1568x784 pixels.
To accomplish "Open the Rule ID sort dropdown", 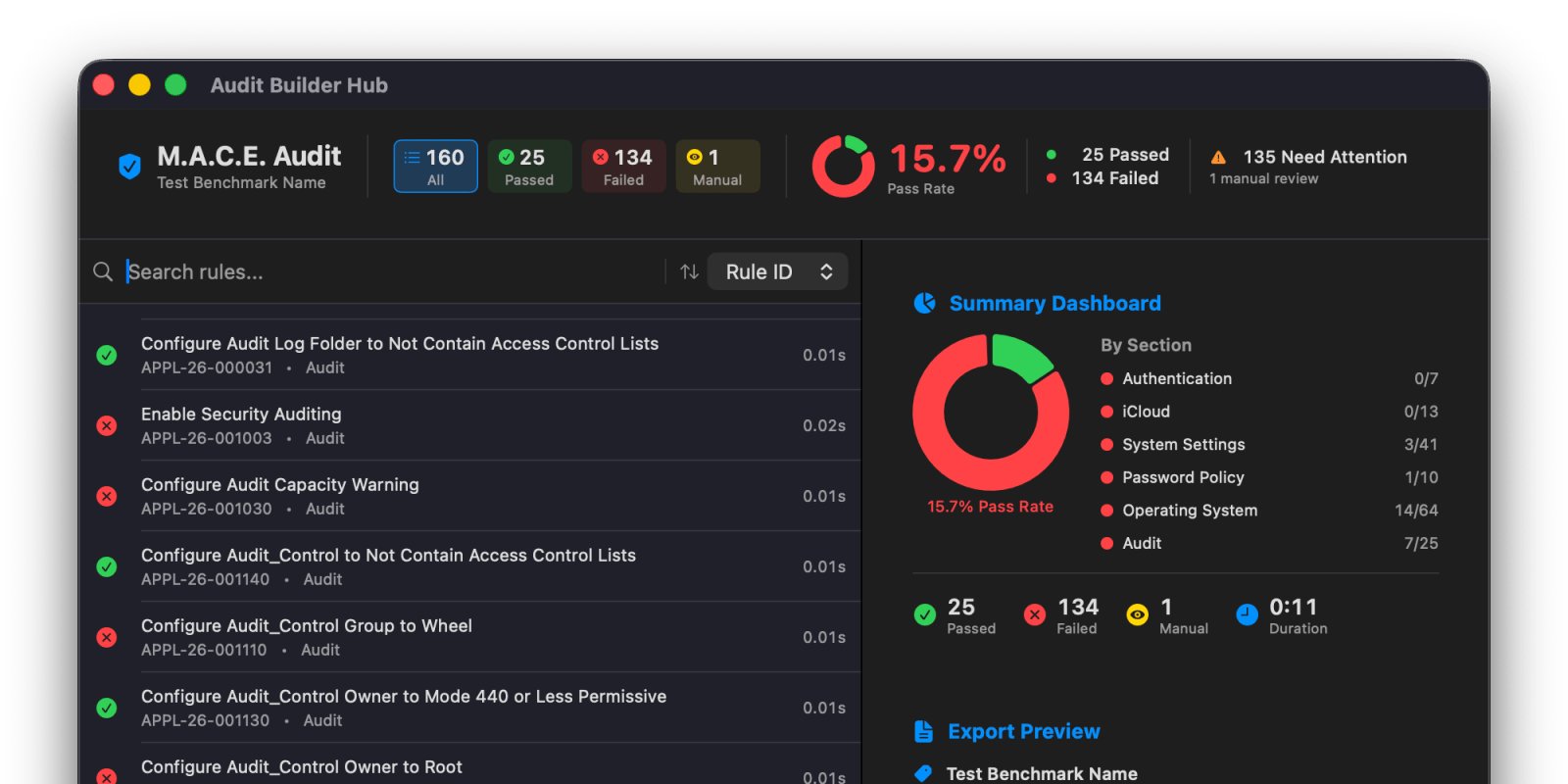I will tap(778, 271).
